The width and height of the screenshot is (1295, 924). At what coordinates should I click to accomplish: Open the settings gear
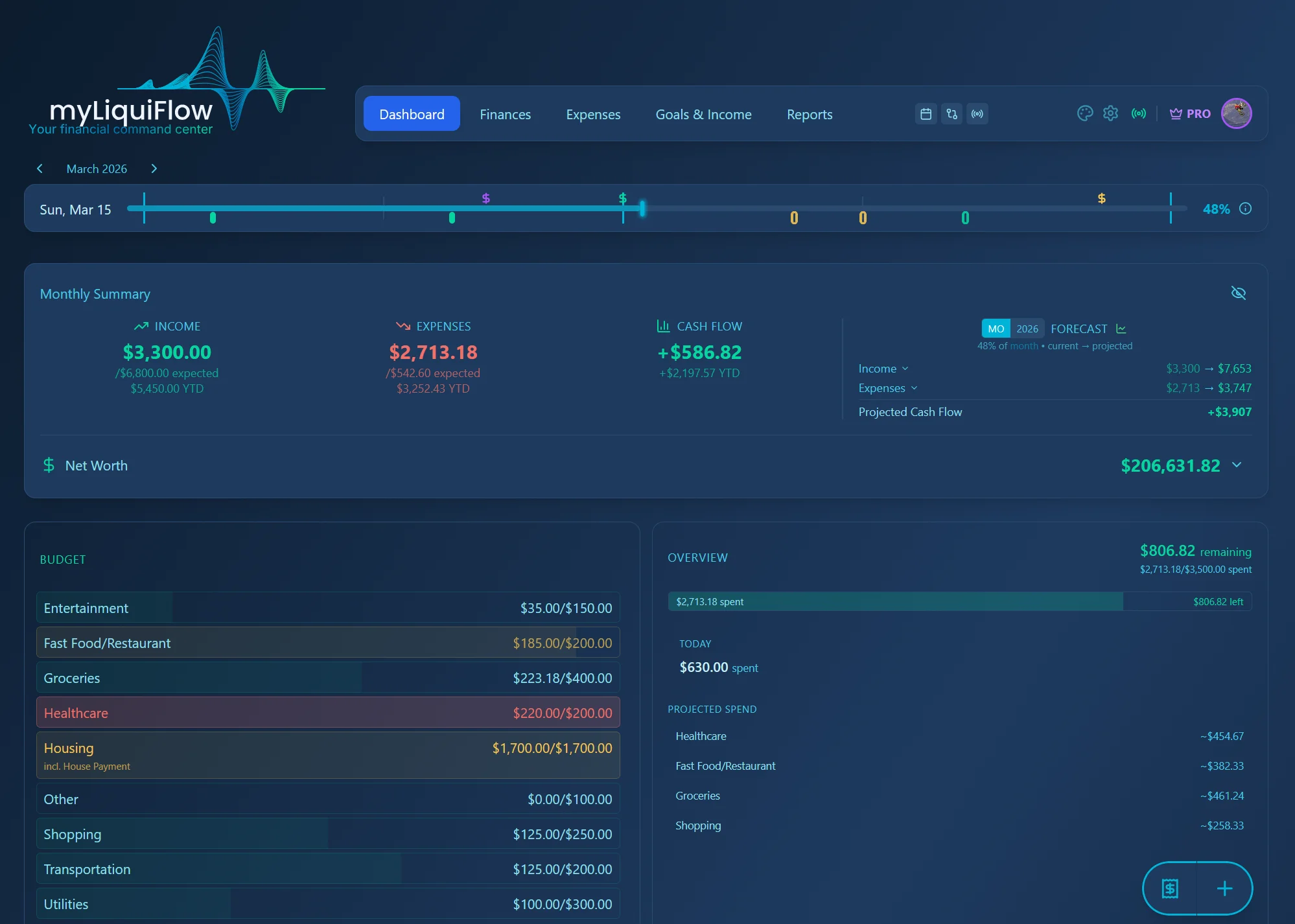point(1110,113)
